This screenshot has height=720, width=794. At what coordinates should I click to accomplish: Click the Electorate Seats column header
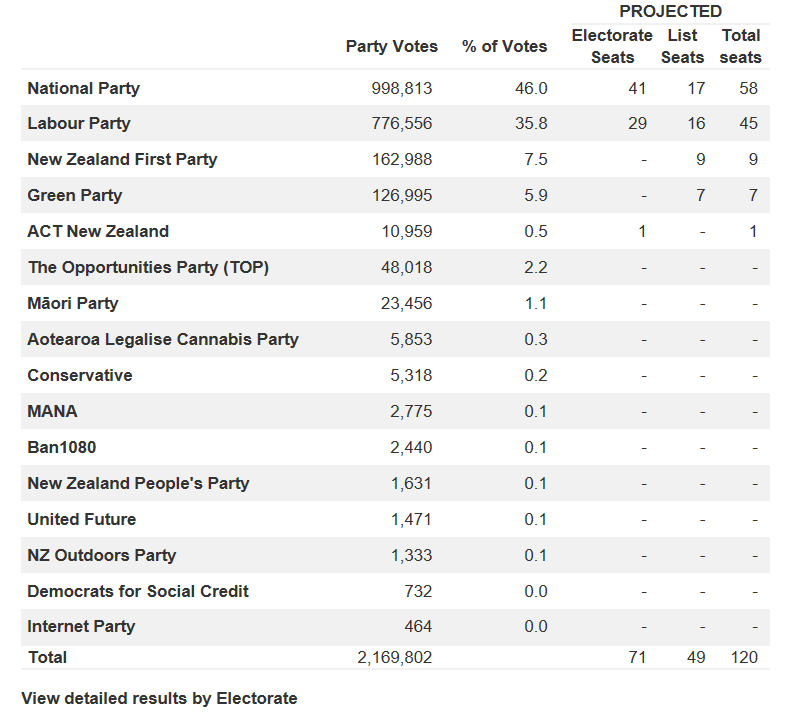pyautogui.click(x=612, y=47)
